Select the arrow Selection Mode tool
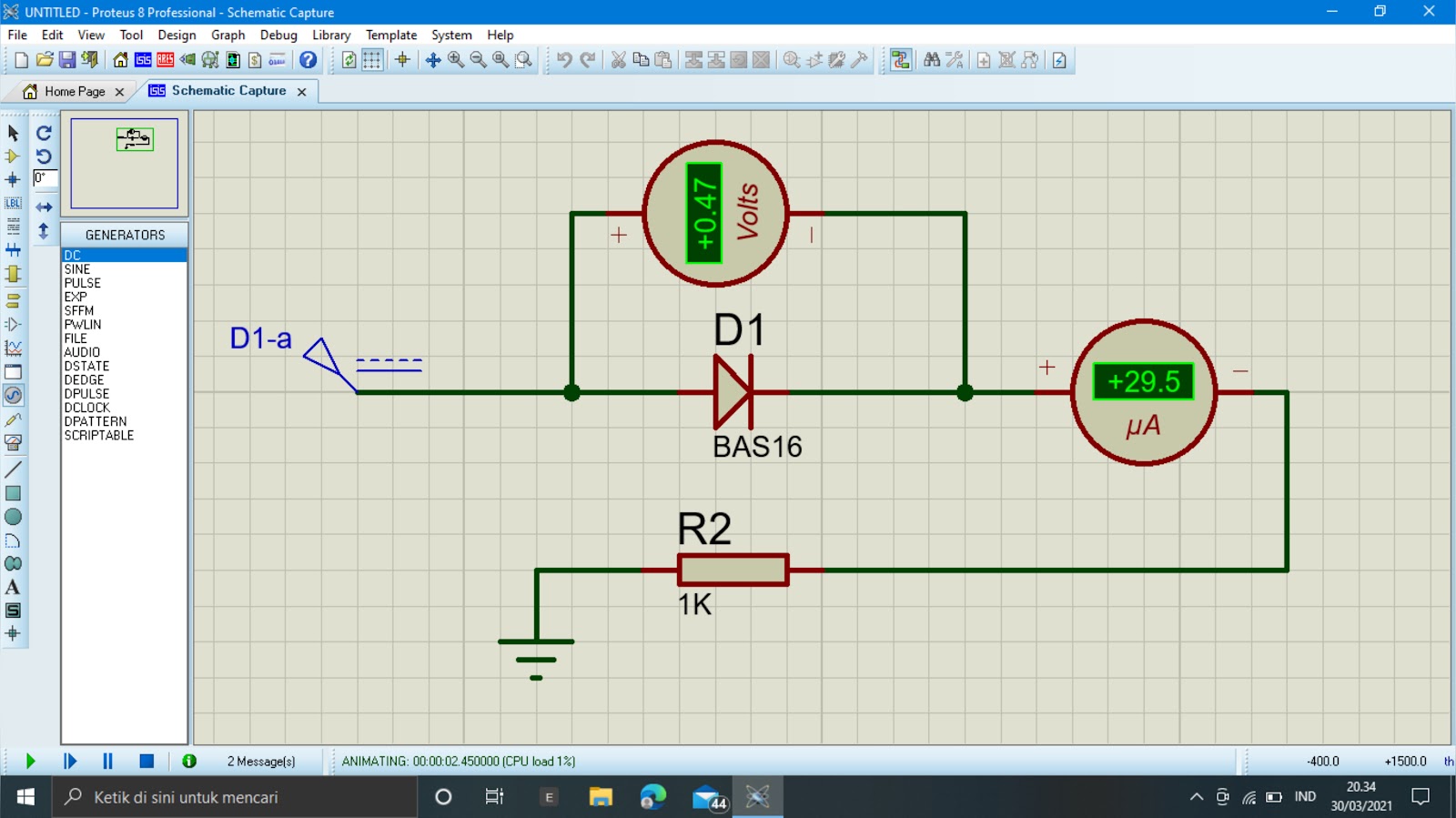The image size is (1456, 818). point(13,133)
